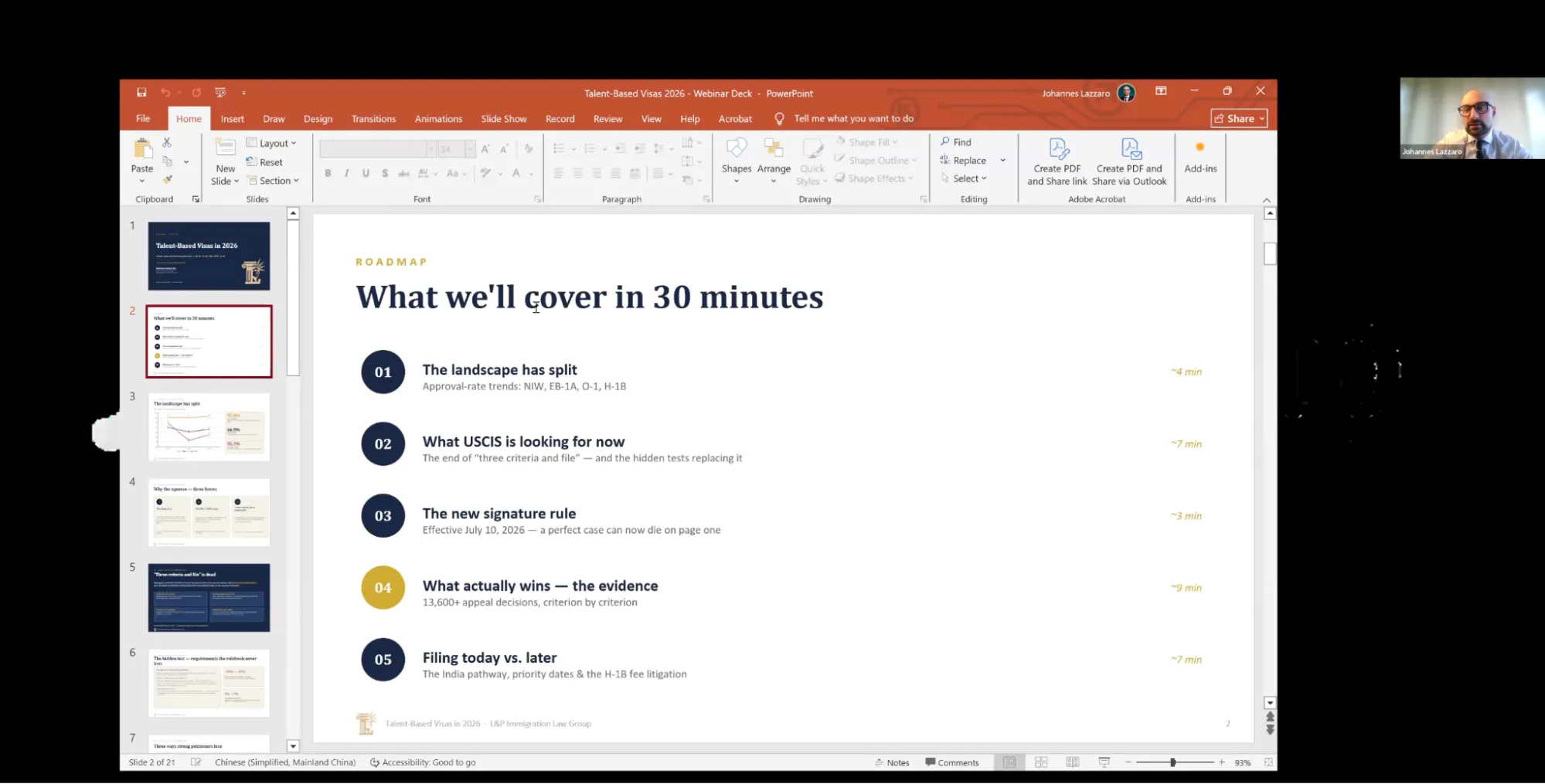Click the Paste clipboard icon
This screenshot has width=1545, height=784.
coord(142,148)
